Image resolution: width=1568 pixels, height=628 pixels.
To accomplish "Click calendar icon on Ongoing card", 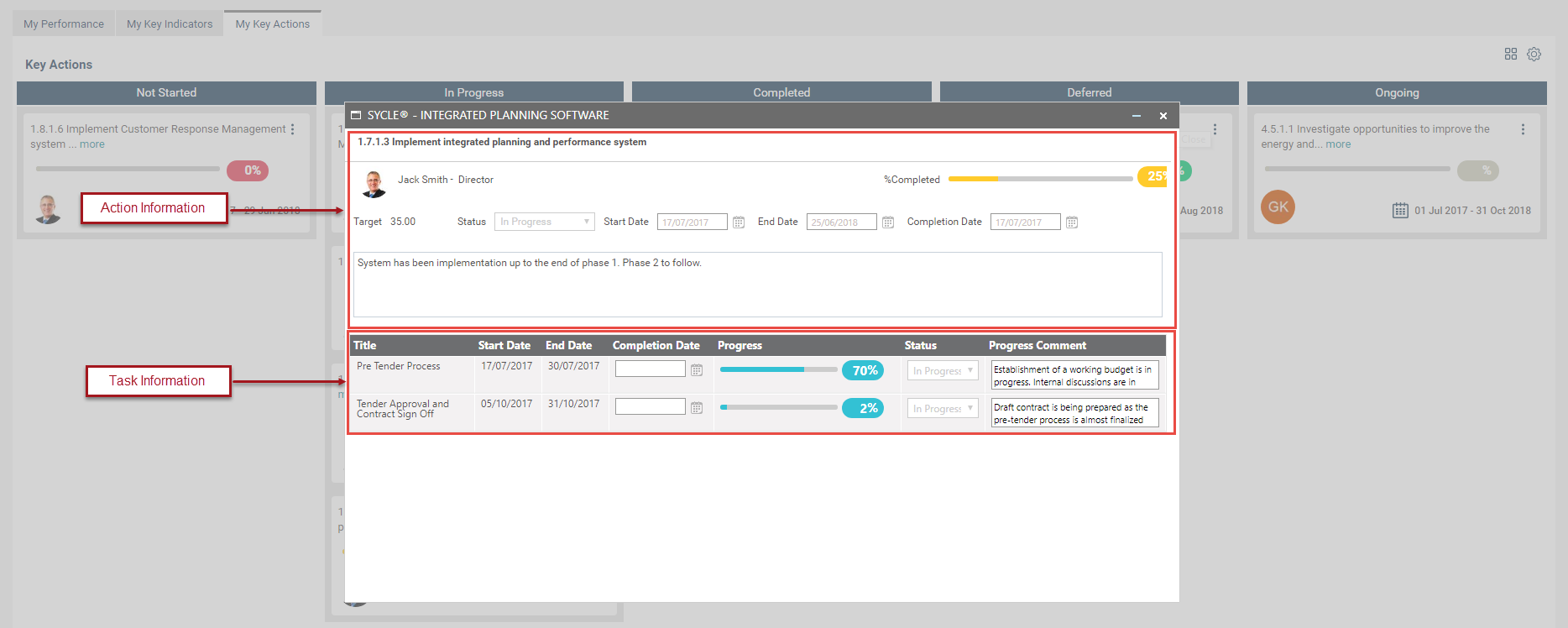I will click(1400, 210).
